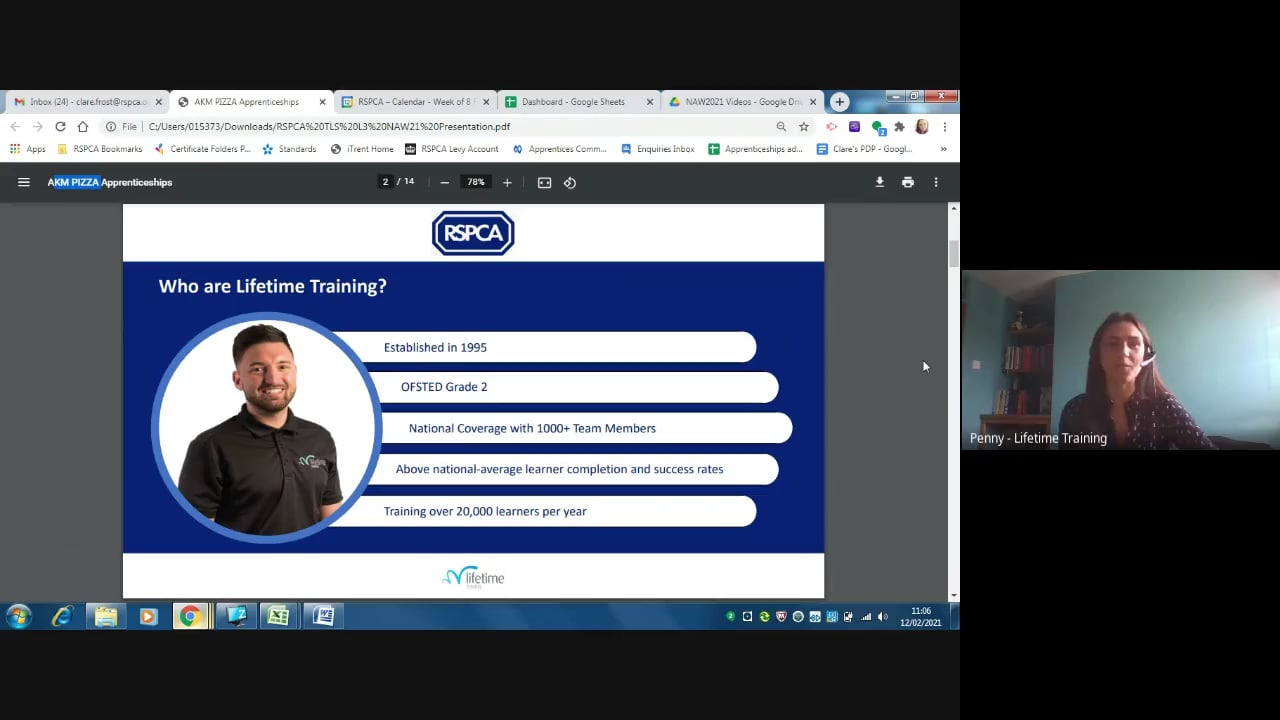Close the Dashboard Google Sheets tab
Image resolution: width=1280 pixels, height=720 pixels.
pos(650,102)
